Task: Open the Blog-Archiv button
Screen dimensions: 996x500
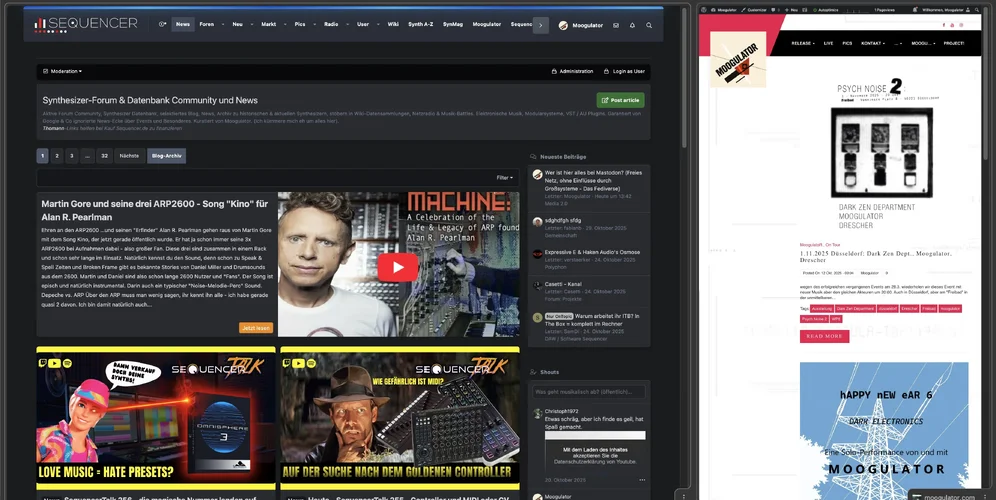Action: click(166, 156)
